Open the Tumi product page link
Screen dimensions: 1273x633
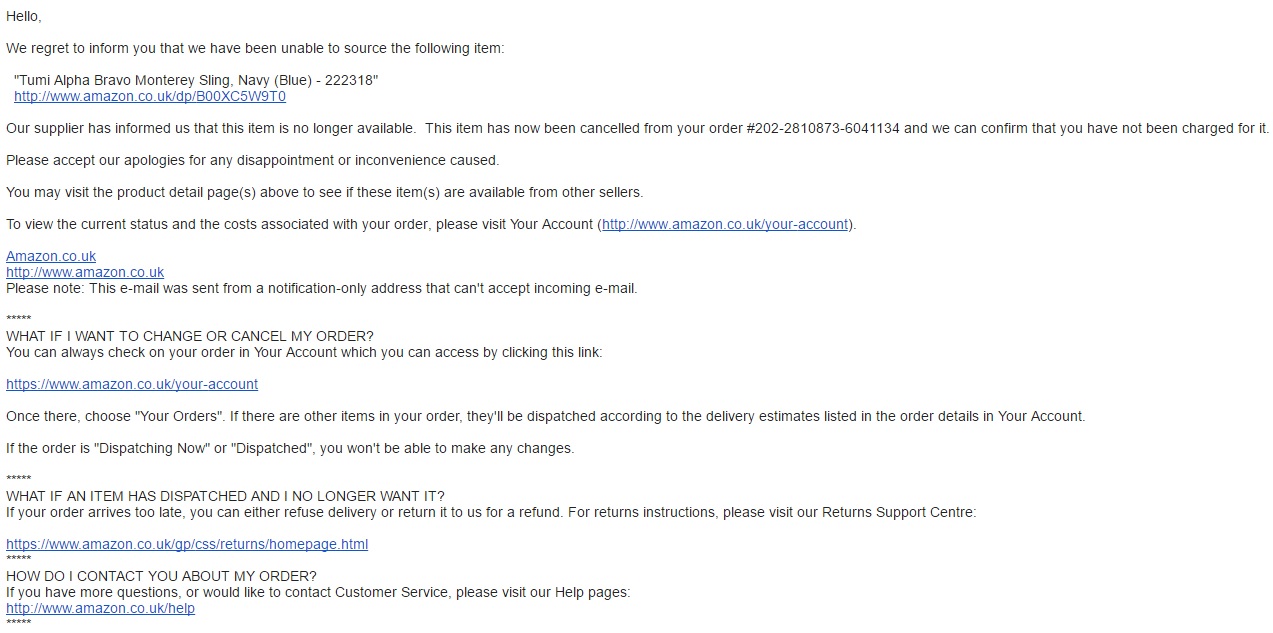[150, 96]
